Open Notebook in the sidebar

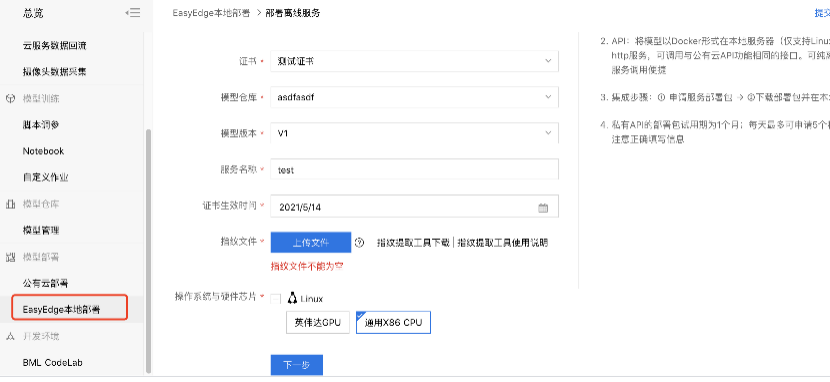pos(43,151)
